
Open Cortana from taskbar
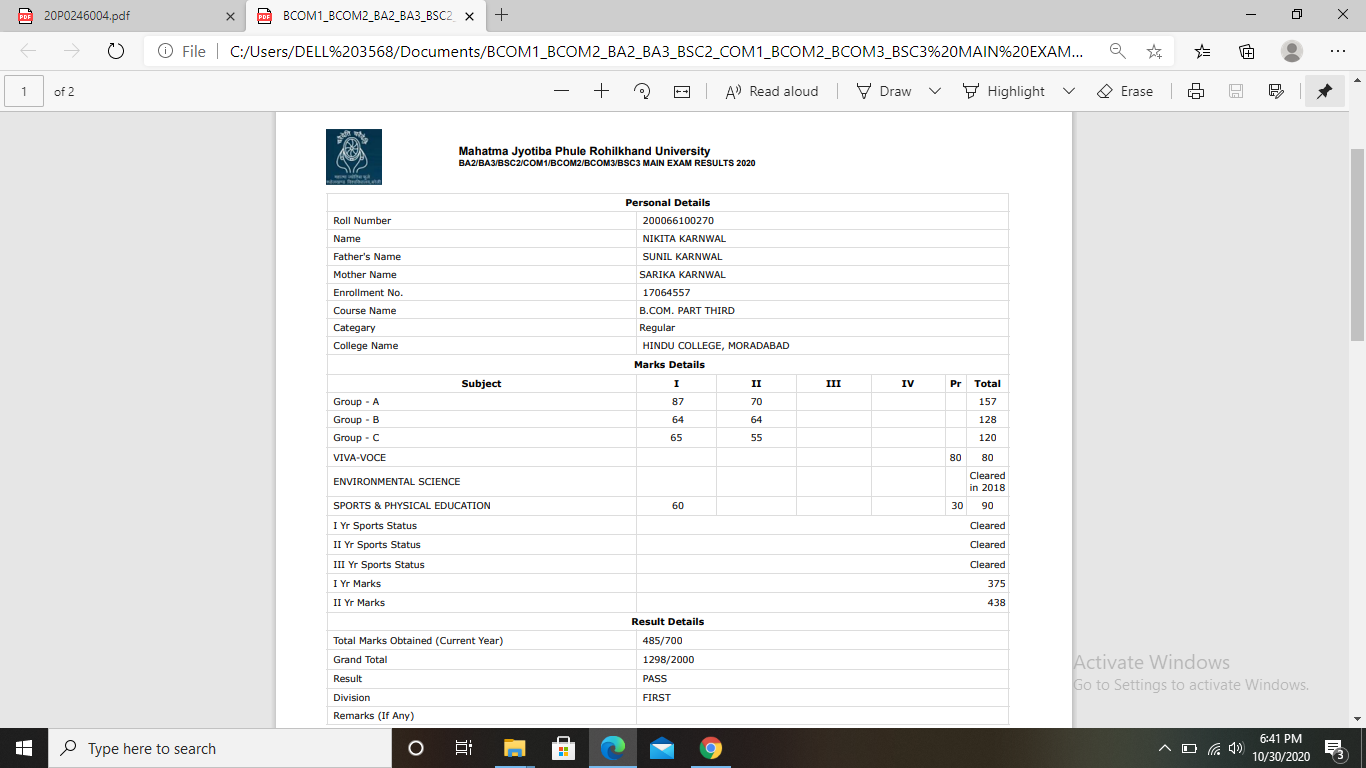416,748
